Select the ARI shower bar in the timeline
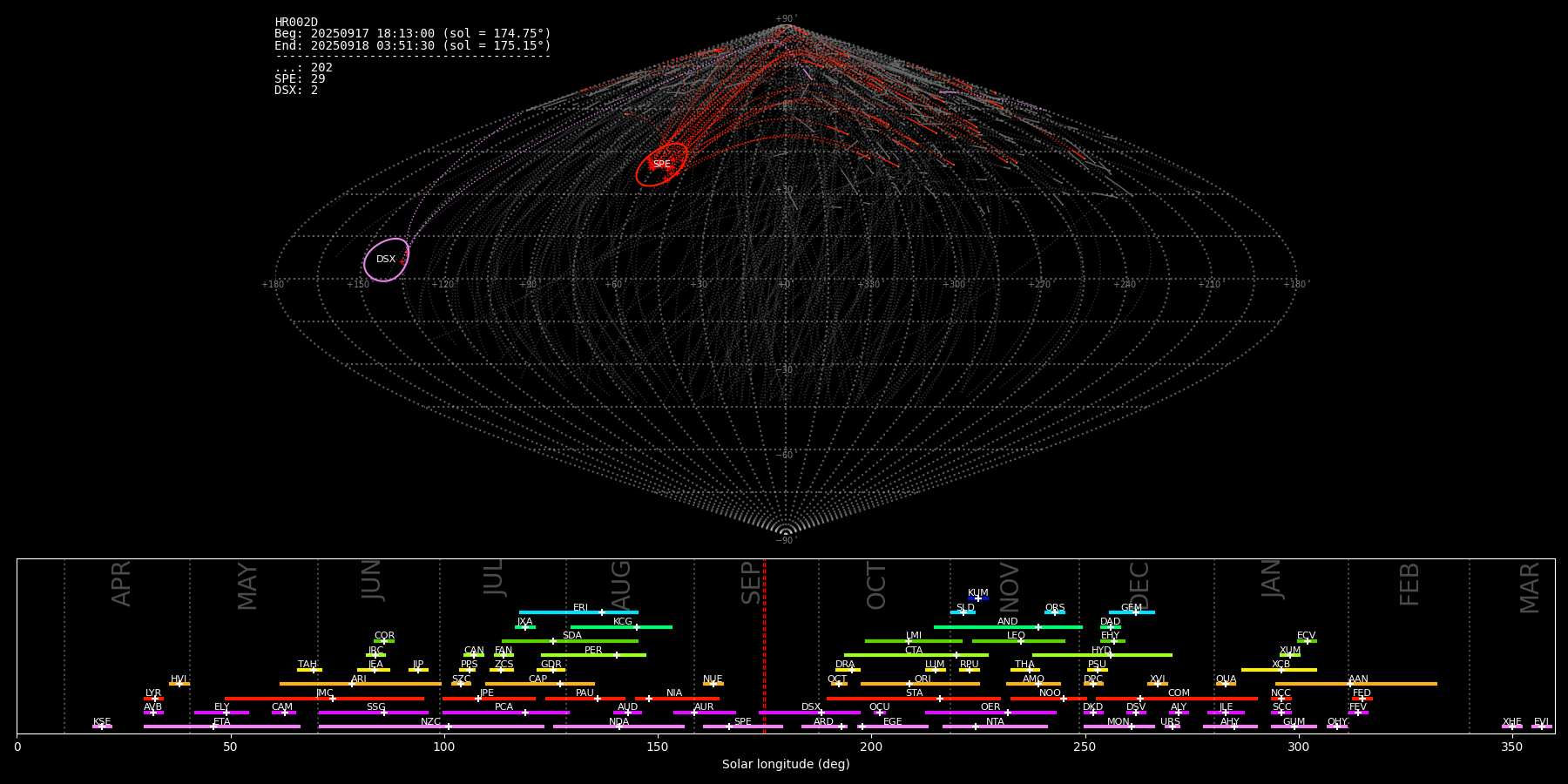Image resolution: width=1568 pixels, height=784 pixels. coord(360,684)
